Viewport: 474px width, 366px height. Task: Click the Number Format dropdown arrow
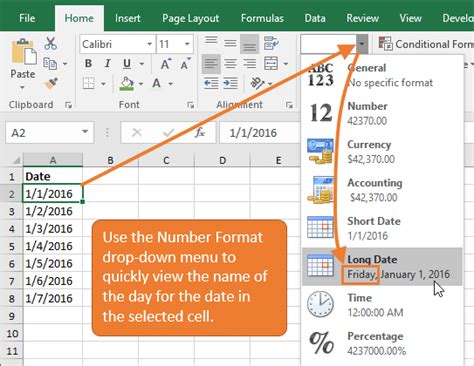point(362,44)
